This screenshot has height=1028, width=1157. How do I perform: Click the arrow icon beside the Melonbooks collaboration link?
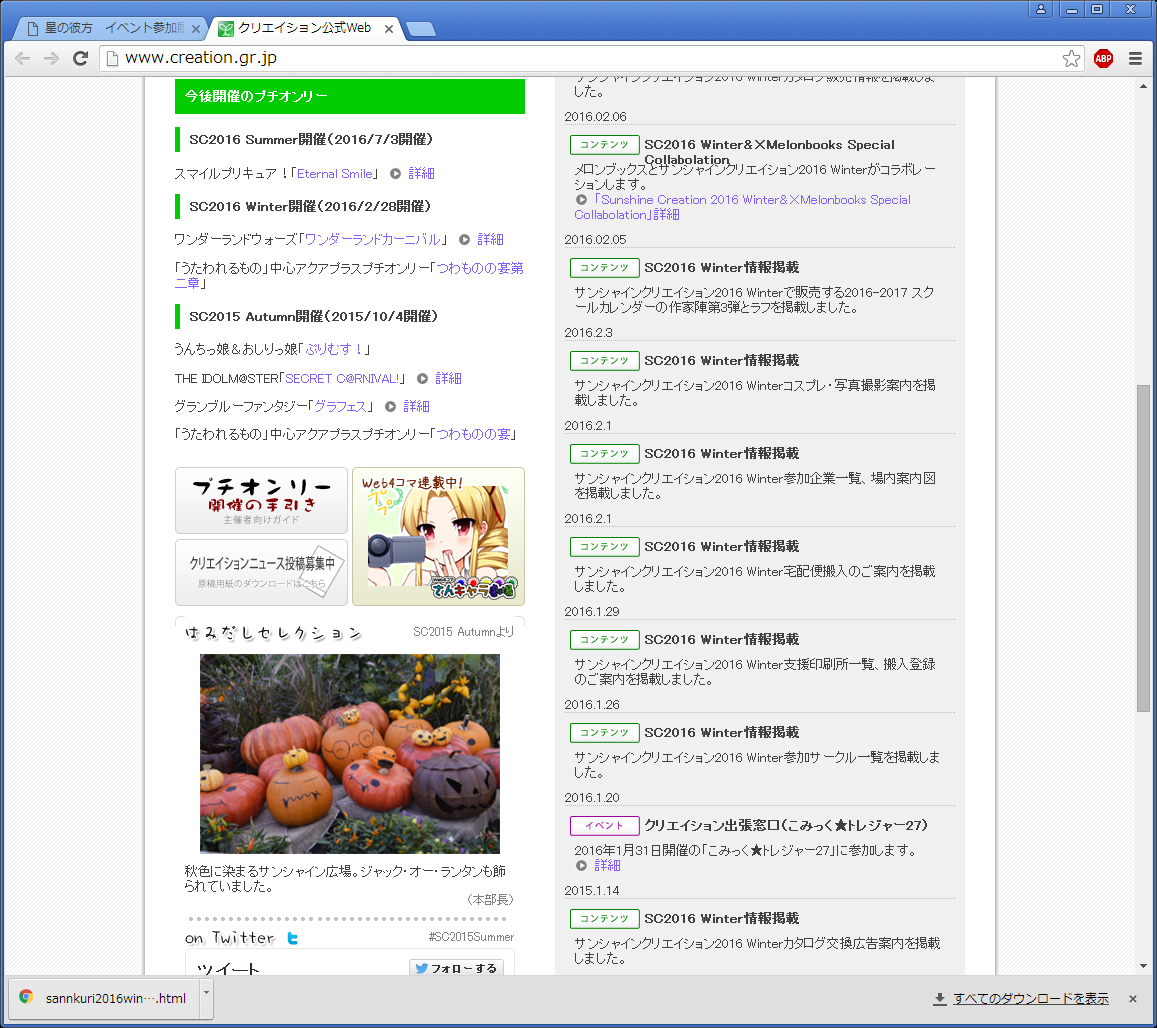click(581, 200)
